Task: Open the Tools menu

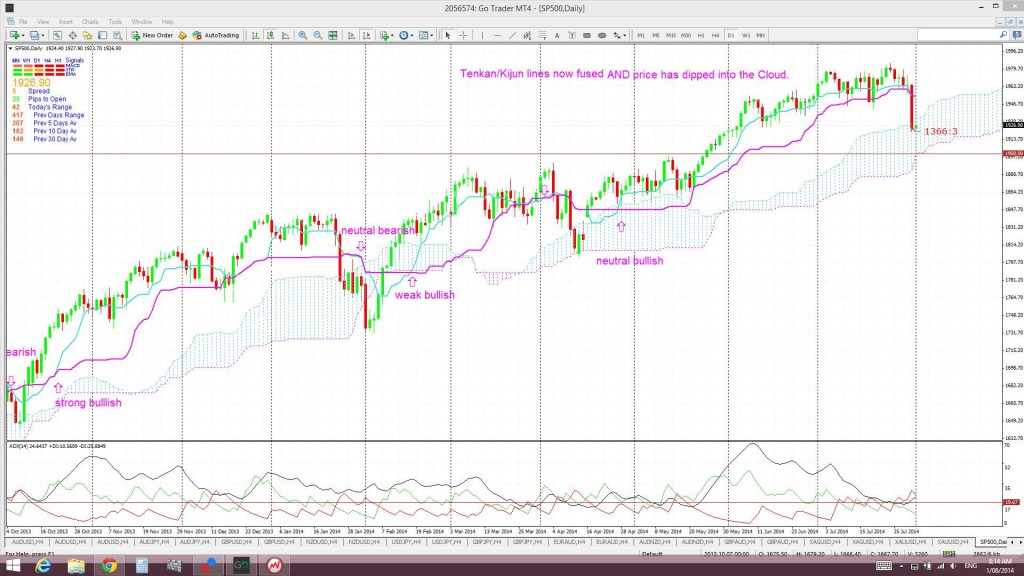Action: [x=115, y=22]
